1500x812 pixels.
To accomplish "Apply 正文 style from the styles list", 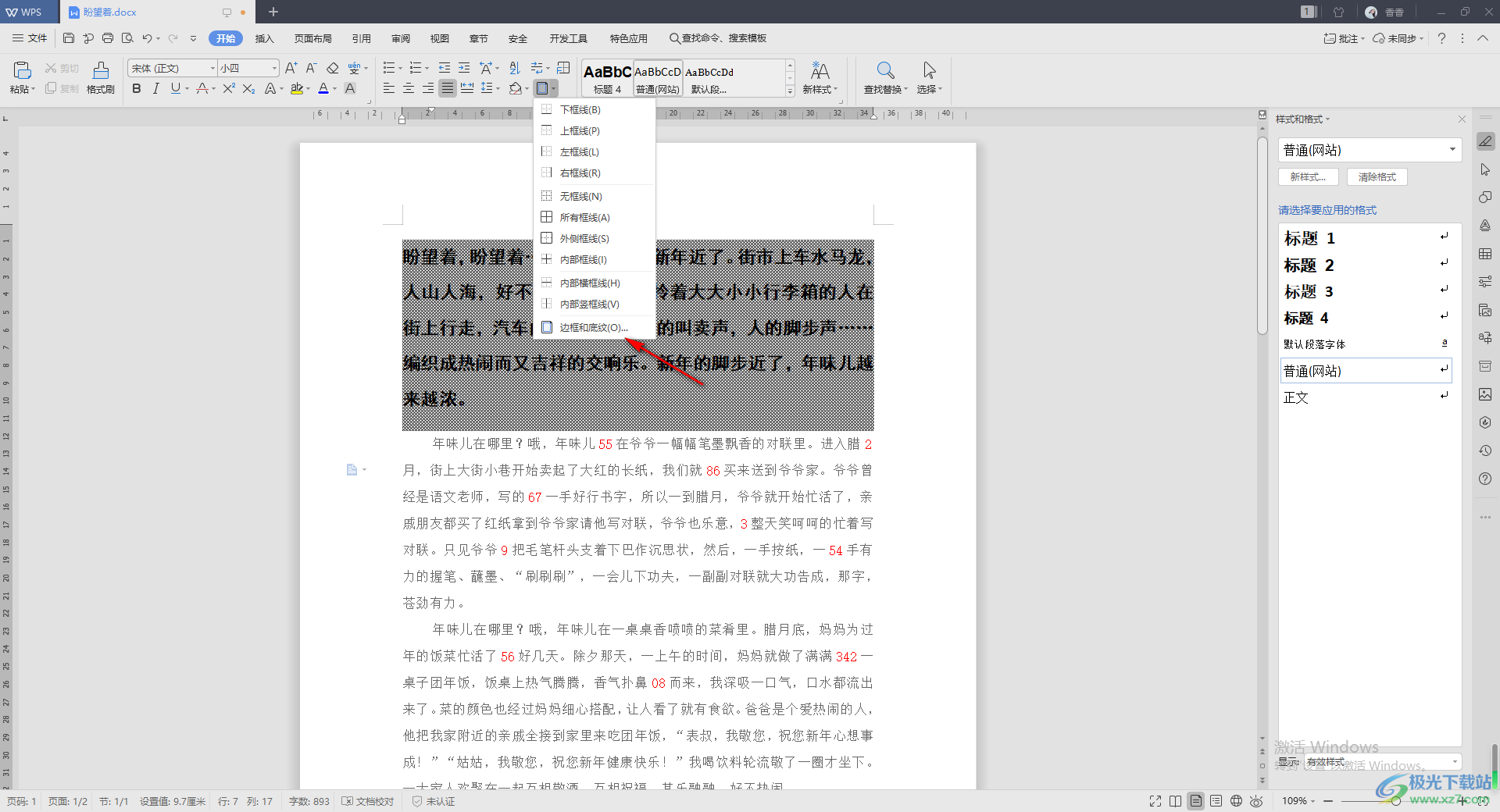I will [x=1367, y=397].
